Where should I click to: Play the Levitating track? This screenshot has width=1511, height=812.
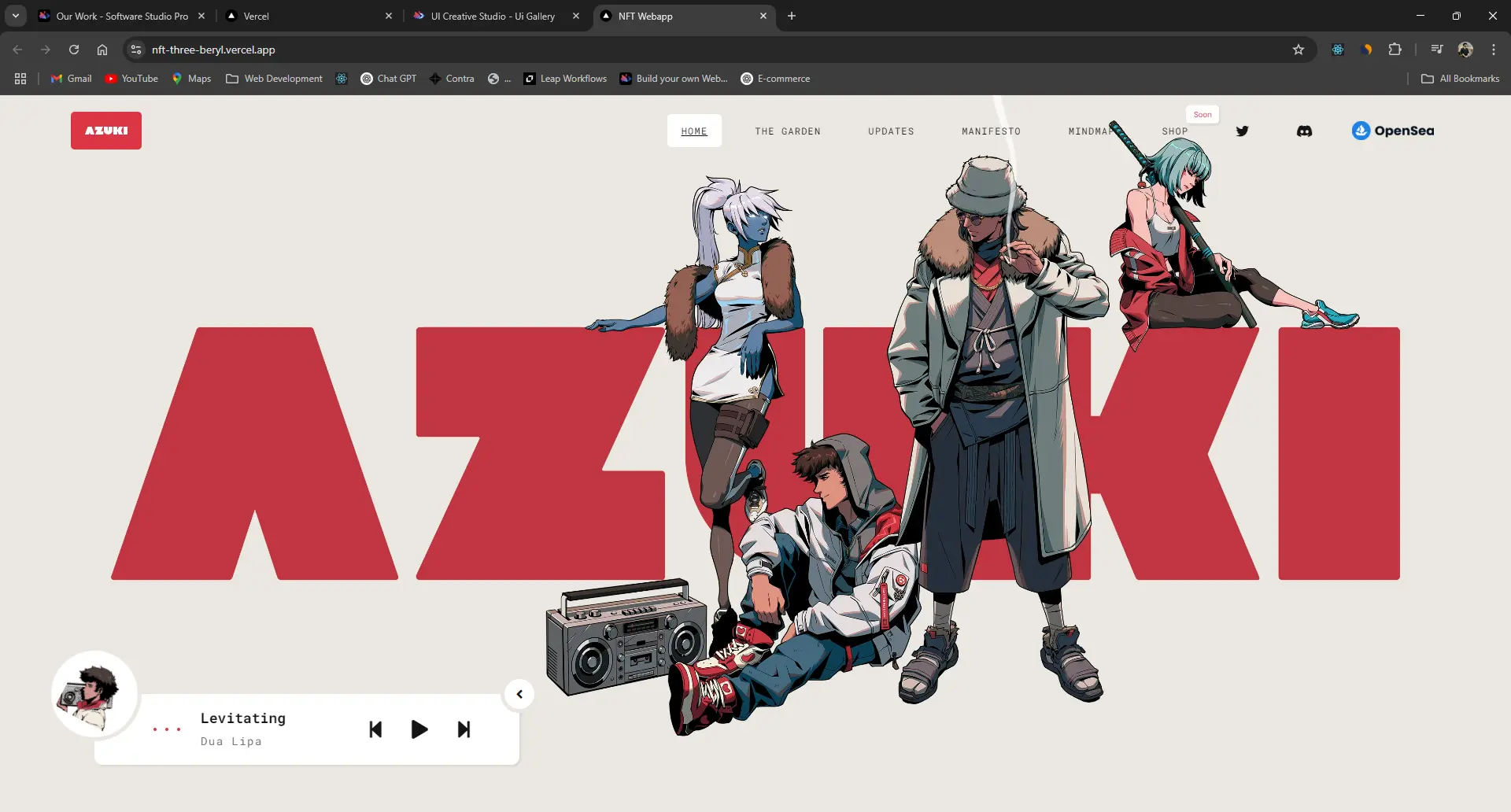coord(419,729)
